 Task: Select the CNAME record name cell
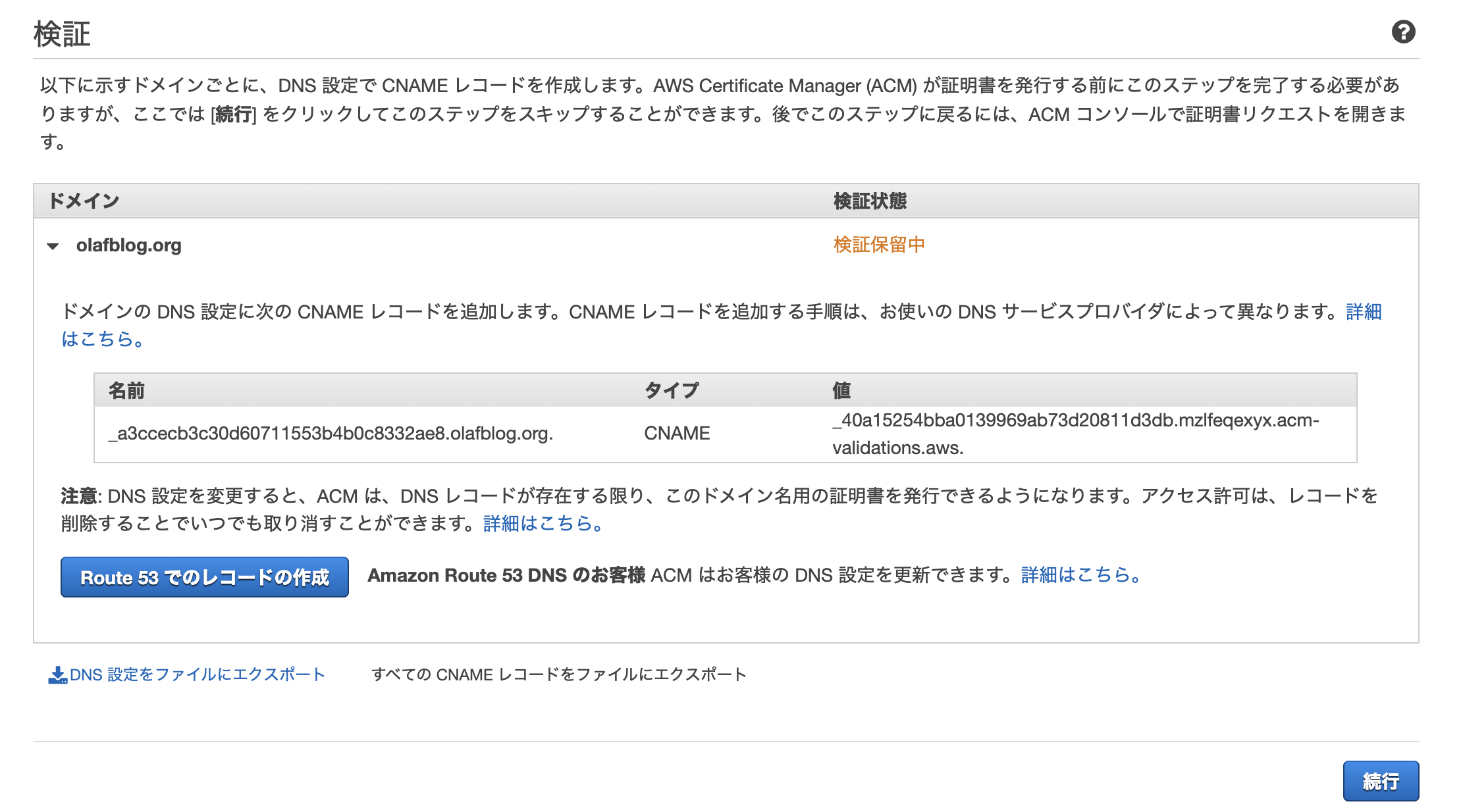coord(332,433)
